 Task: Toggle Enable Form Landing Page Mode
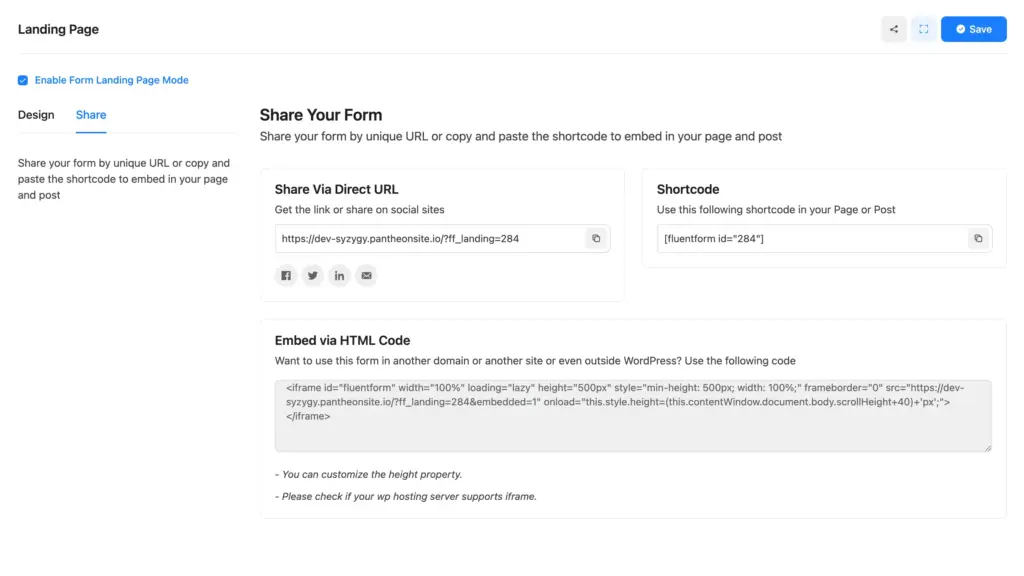(22, 80)
